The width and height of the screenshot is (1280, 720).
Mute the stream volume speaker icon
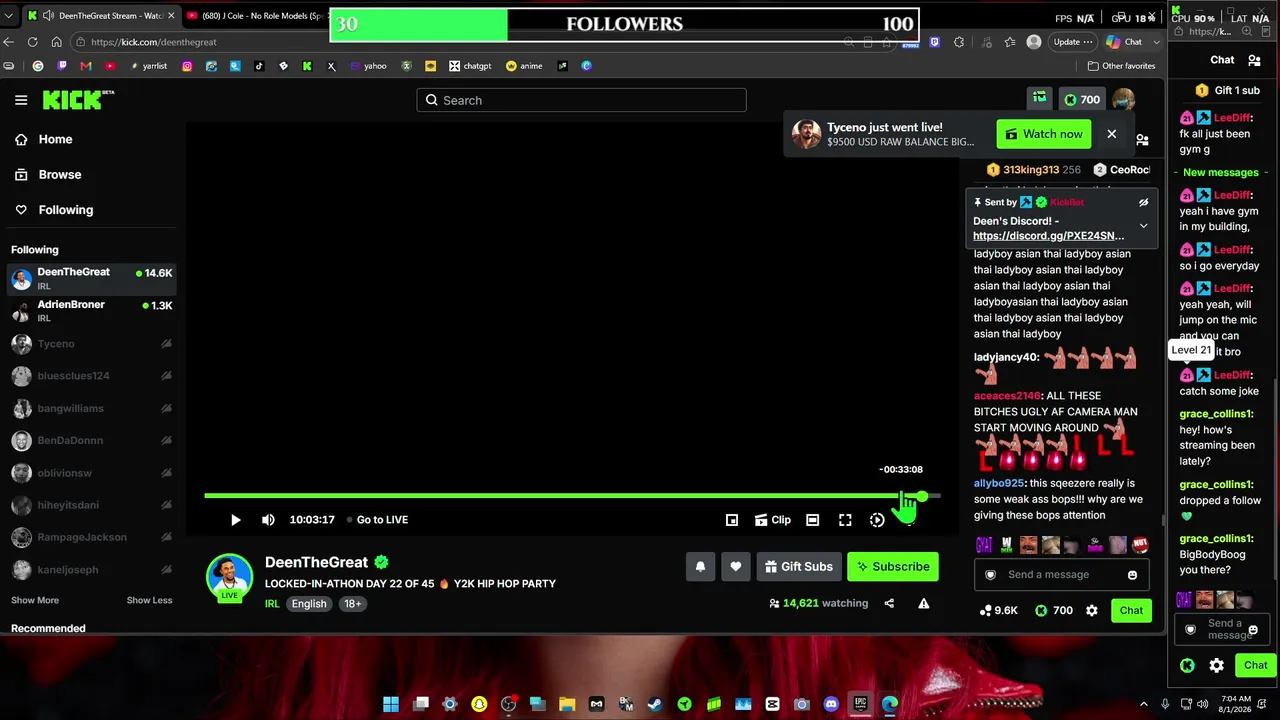click(268, 520)
